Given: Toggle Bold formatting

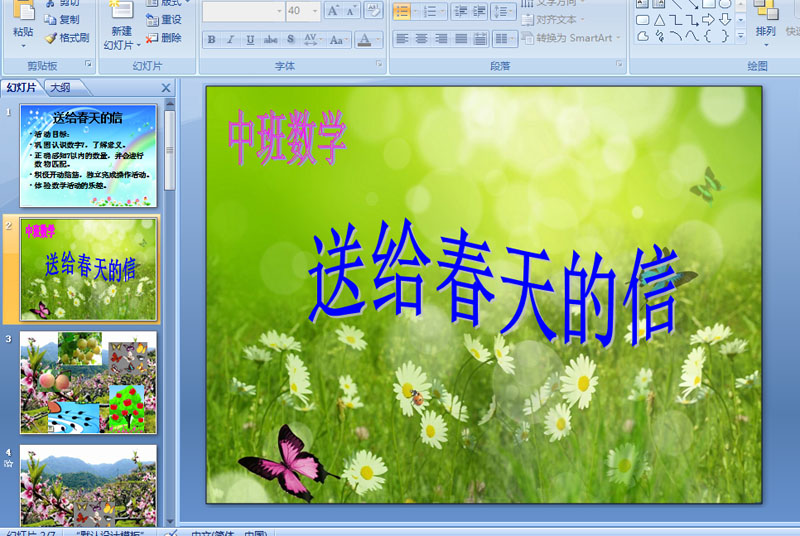Looking at the screenshot, I should click(212, 39).
